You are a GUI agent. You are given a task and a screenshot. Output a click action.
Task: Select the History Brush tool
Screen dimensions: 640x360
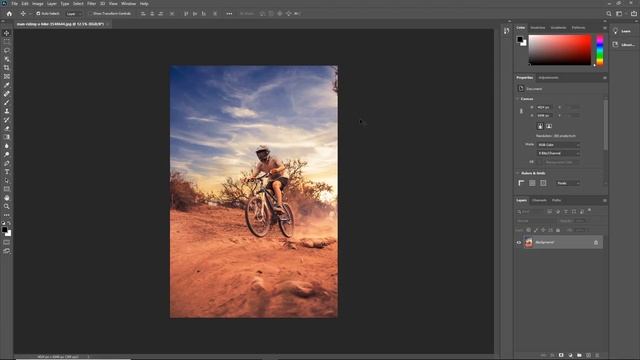[x=7, y=120]
